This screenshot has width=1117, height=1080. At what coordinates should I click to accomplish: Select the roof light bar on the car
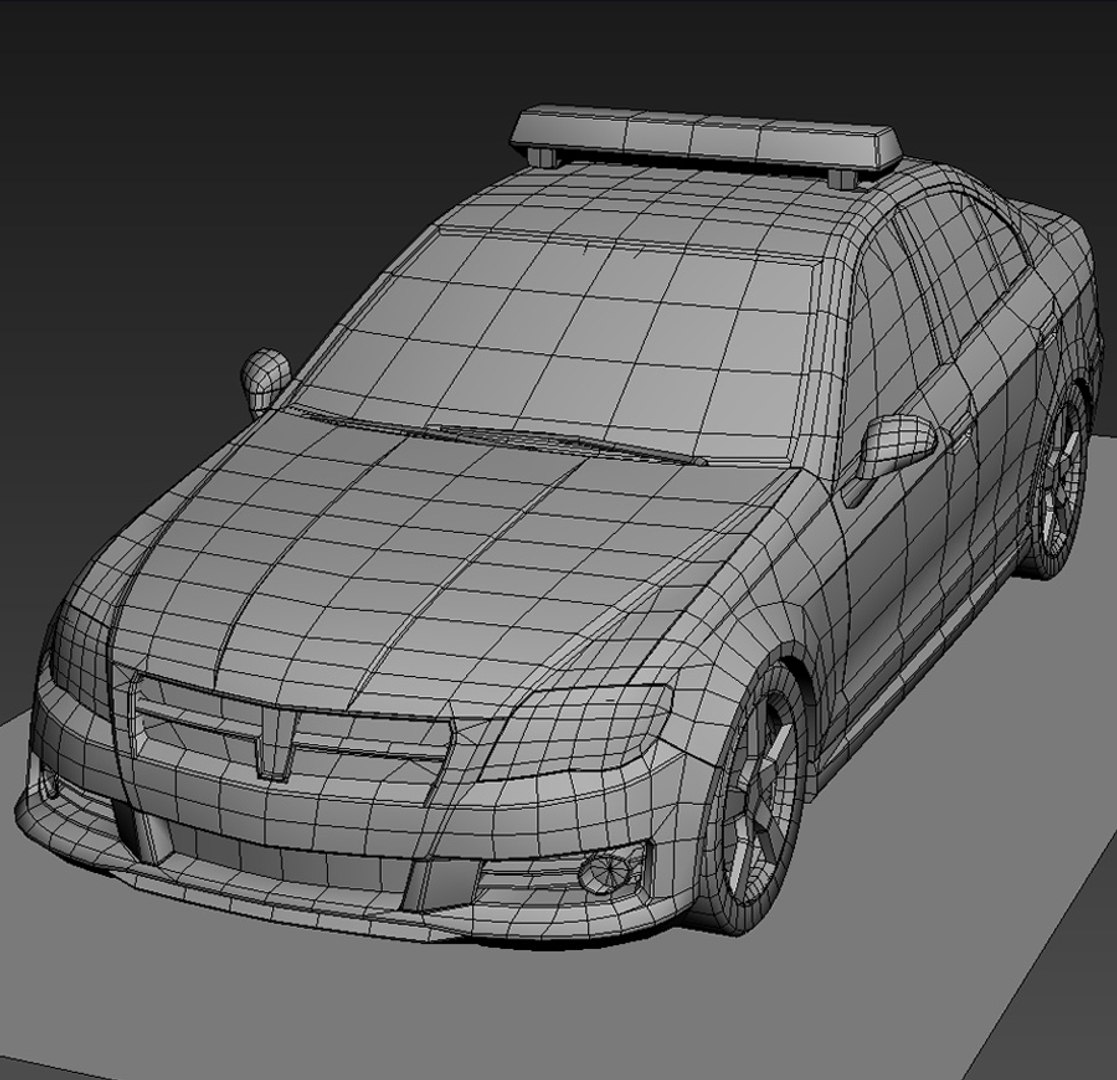point(707,140)
